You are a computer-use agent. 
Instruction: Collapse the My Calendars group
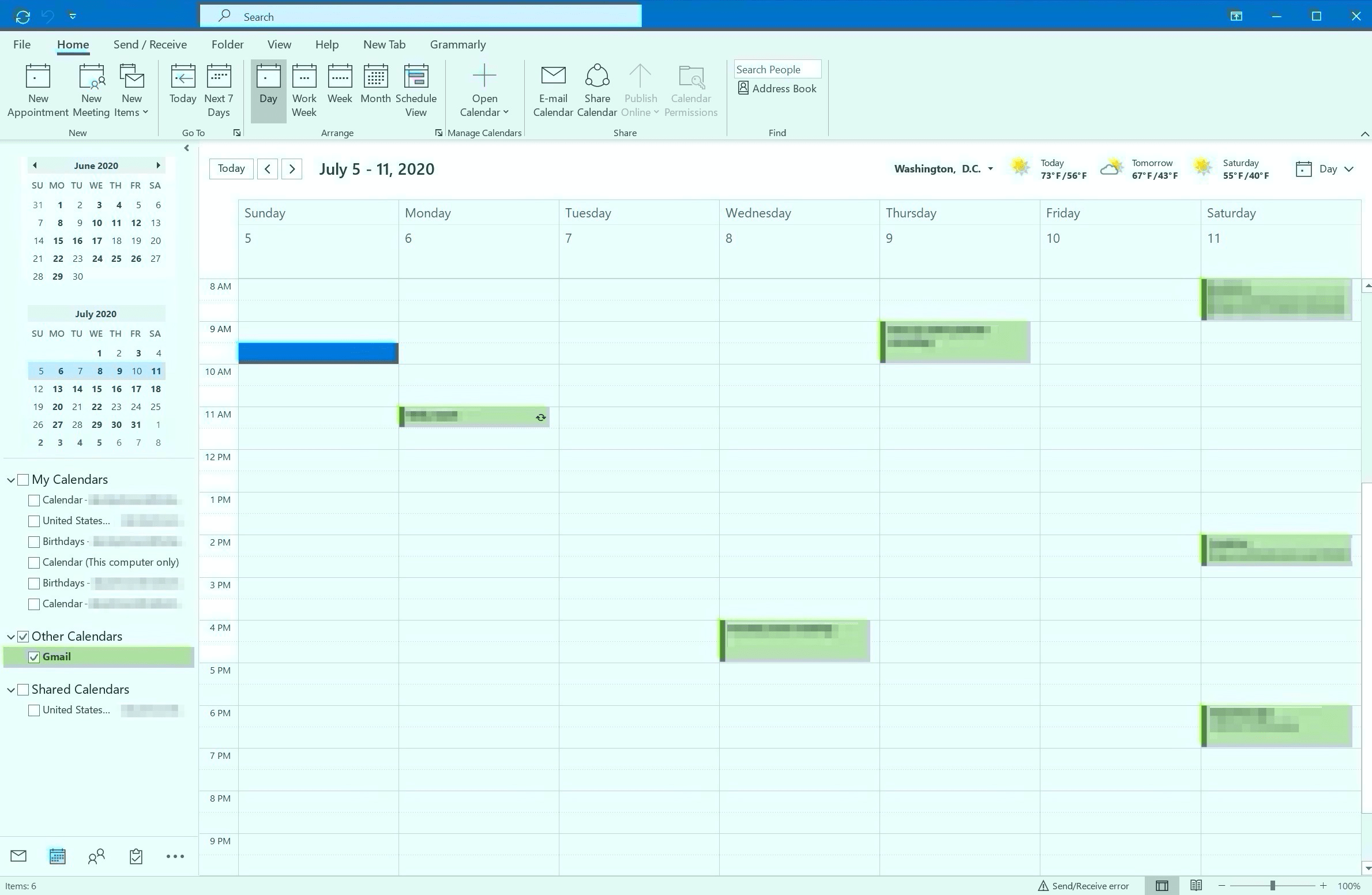coord(11,480)
